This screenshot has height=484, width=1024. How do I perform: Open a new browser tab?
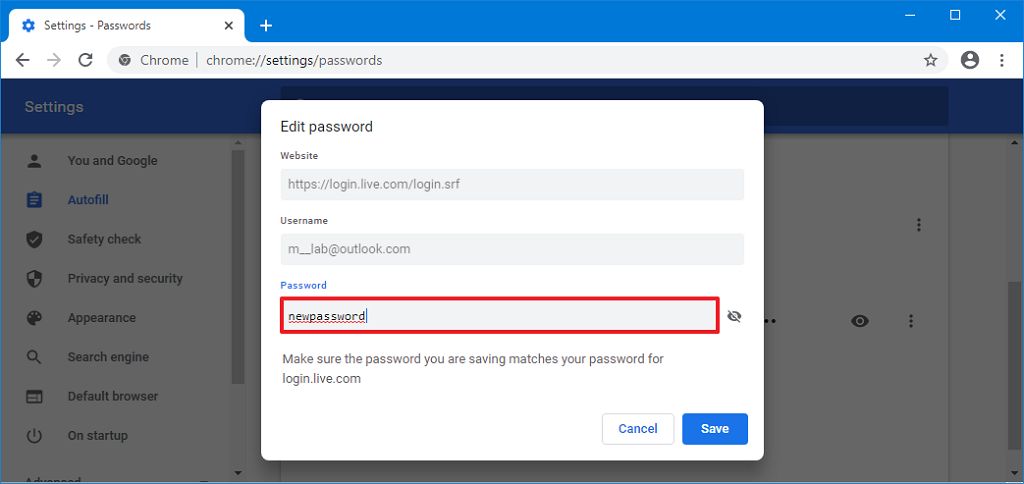click(x=266, y=25)
